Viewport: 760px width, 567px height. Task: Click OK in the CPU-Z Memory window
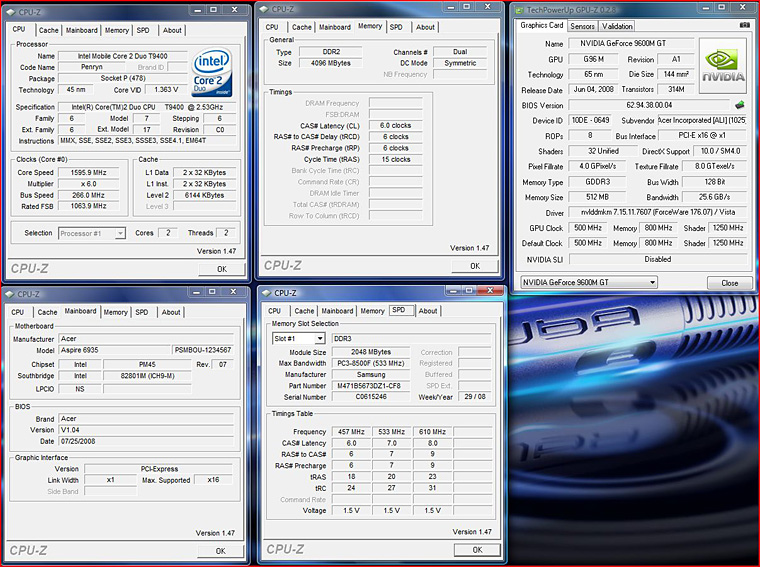(x=475, y=266)
